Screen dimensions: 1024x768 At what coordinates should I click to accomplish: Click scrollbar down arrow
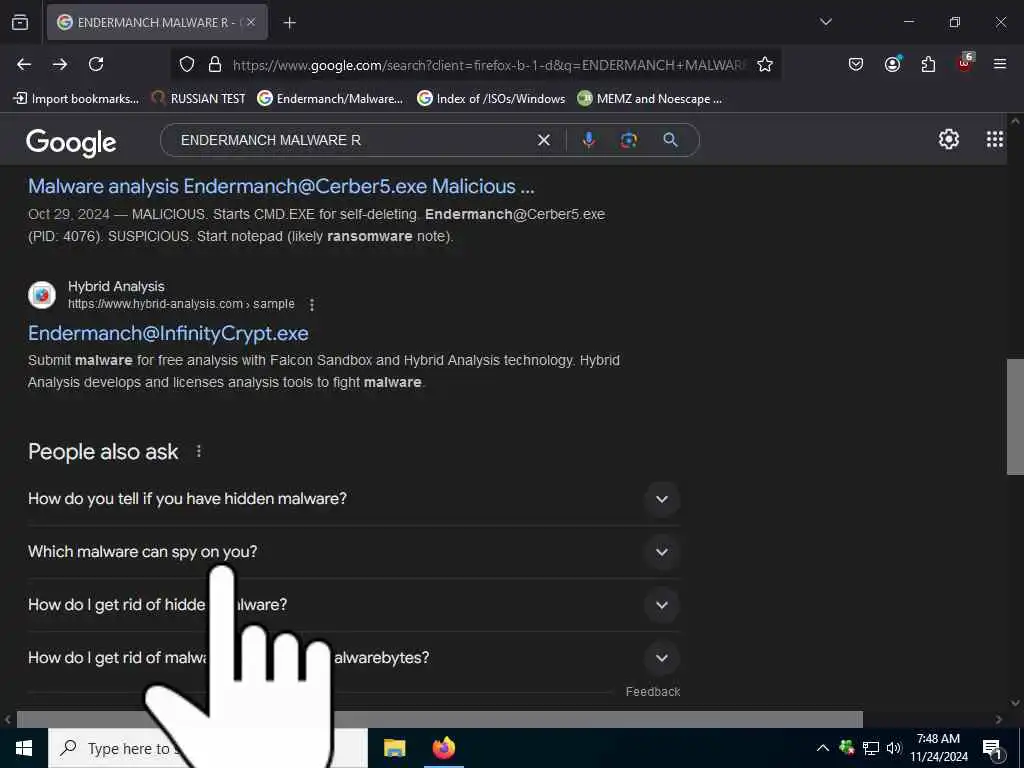pos(1015,703)
